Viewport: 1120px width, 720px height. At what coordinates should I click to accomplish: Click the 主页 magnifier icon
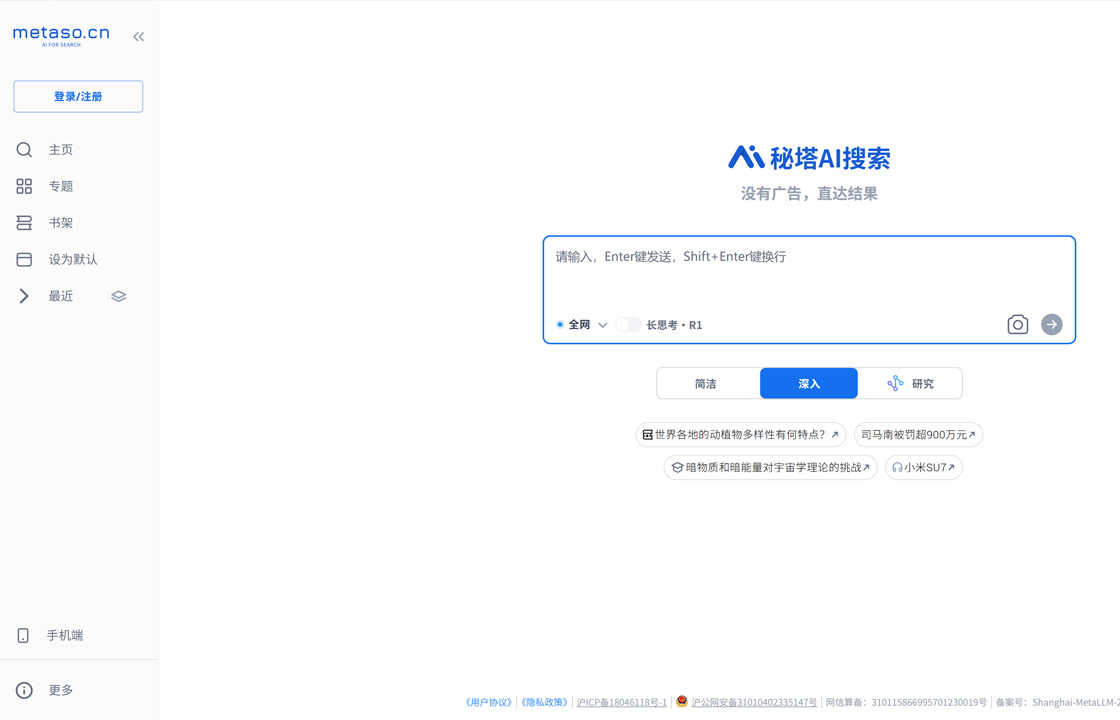[x=24, y=149]
